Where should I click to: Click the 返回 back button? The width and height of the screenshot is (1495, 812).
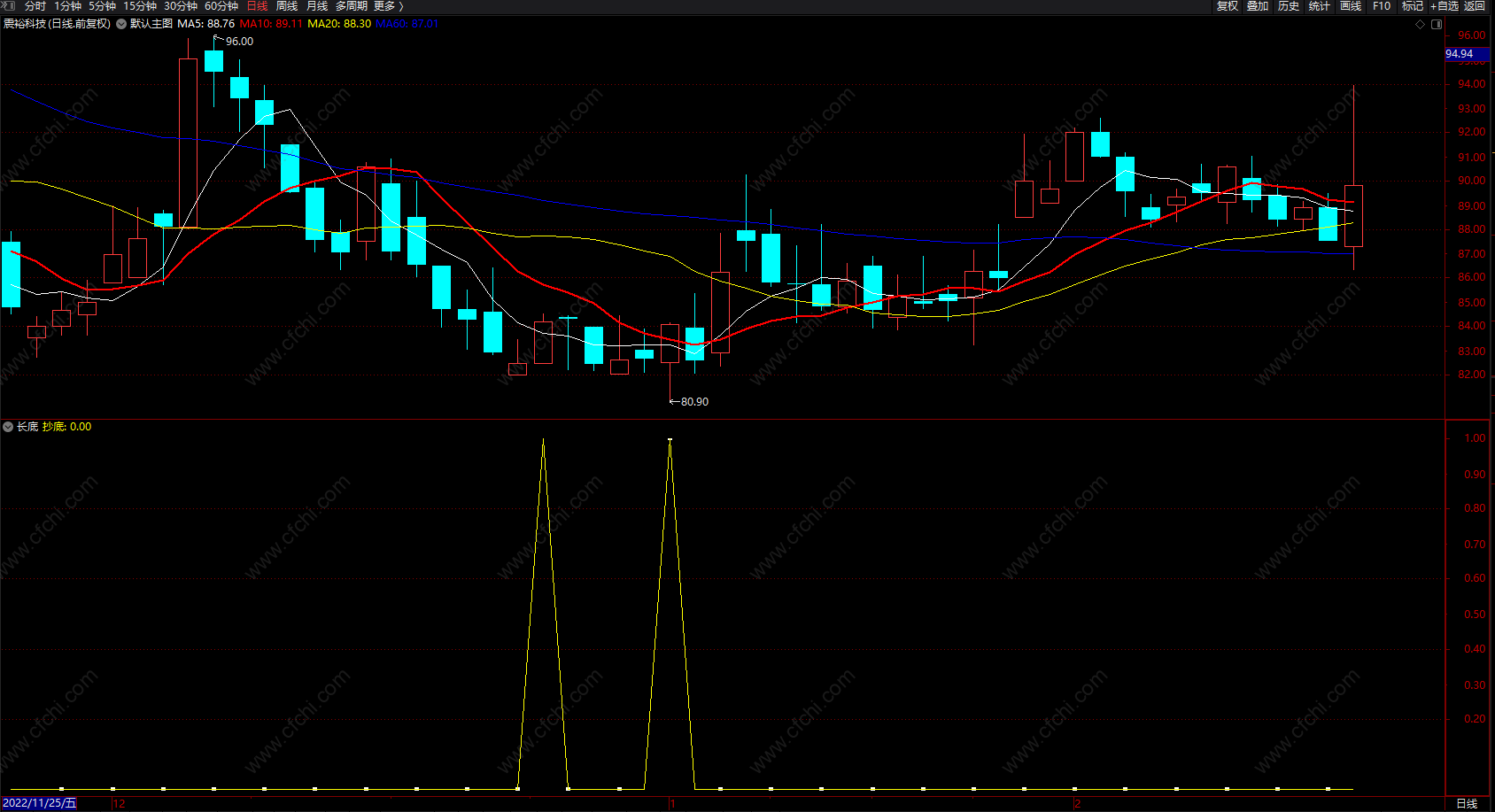tap(1475, 6)
